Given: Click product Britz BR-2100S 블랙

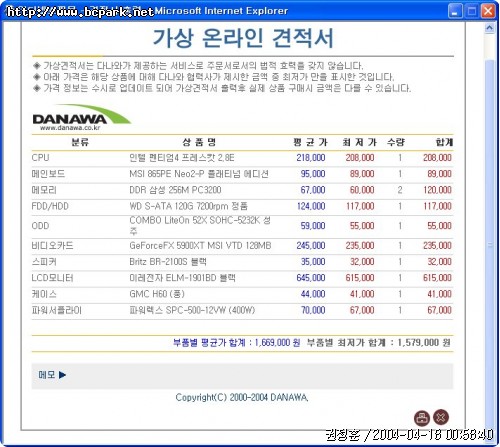Looking at the screenshot, I should click(168, 262).
